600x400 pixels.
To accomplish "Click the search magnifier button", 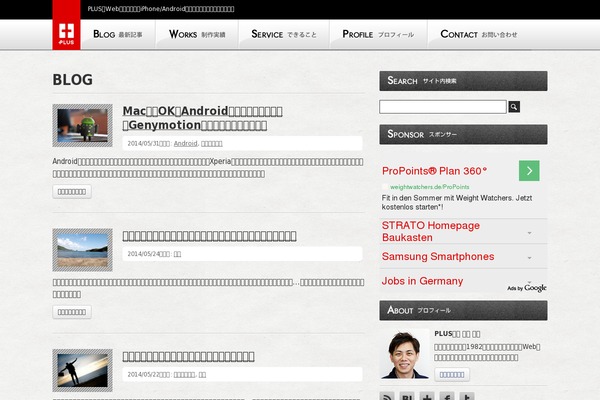I will 514,107.
